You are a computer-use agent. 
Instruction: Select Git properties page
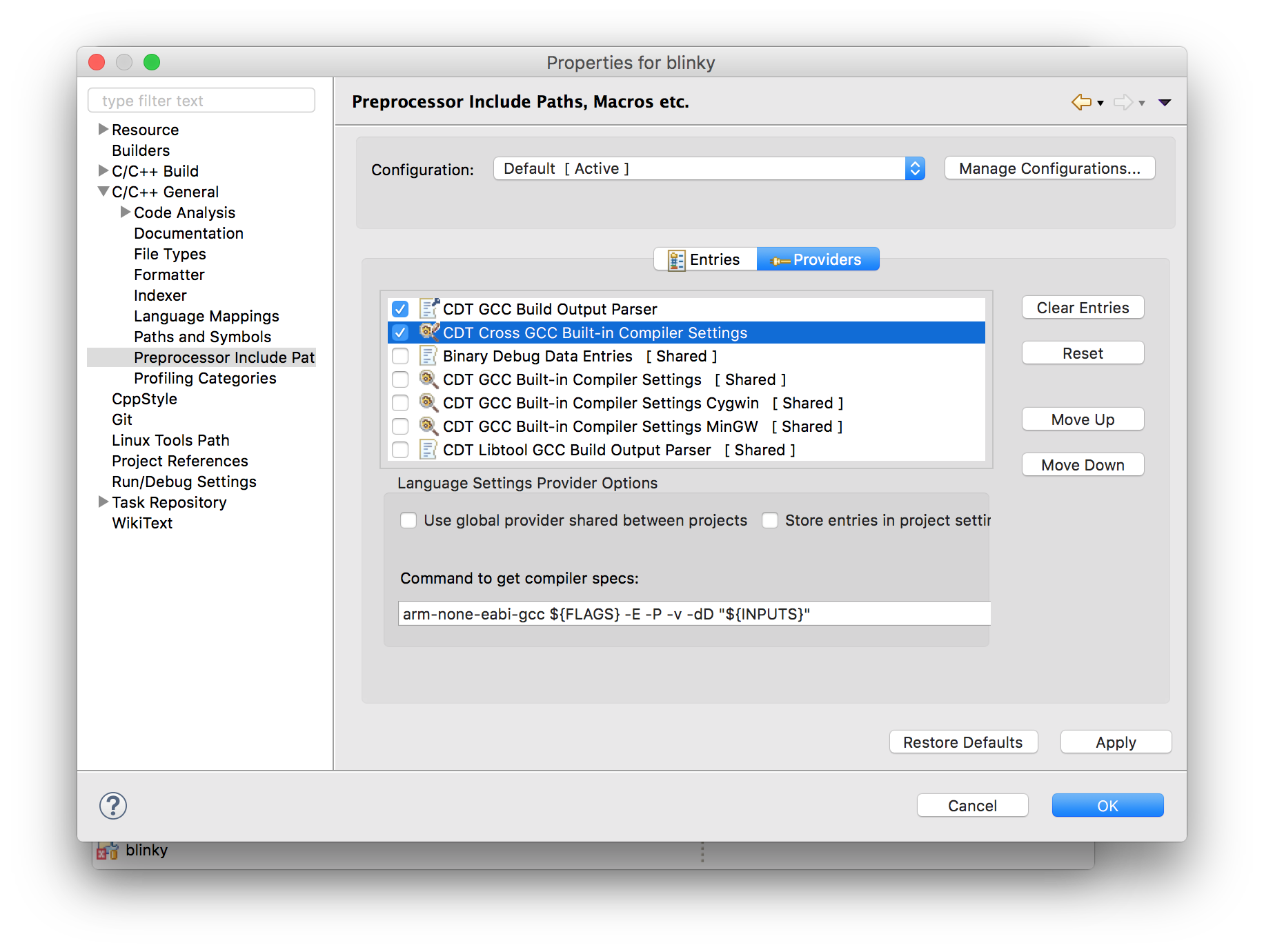click(122, 419)
